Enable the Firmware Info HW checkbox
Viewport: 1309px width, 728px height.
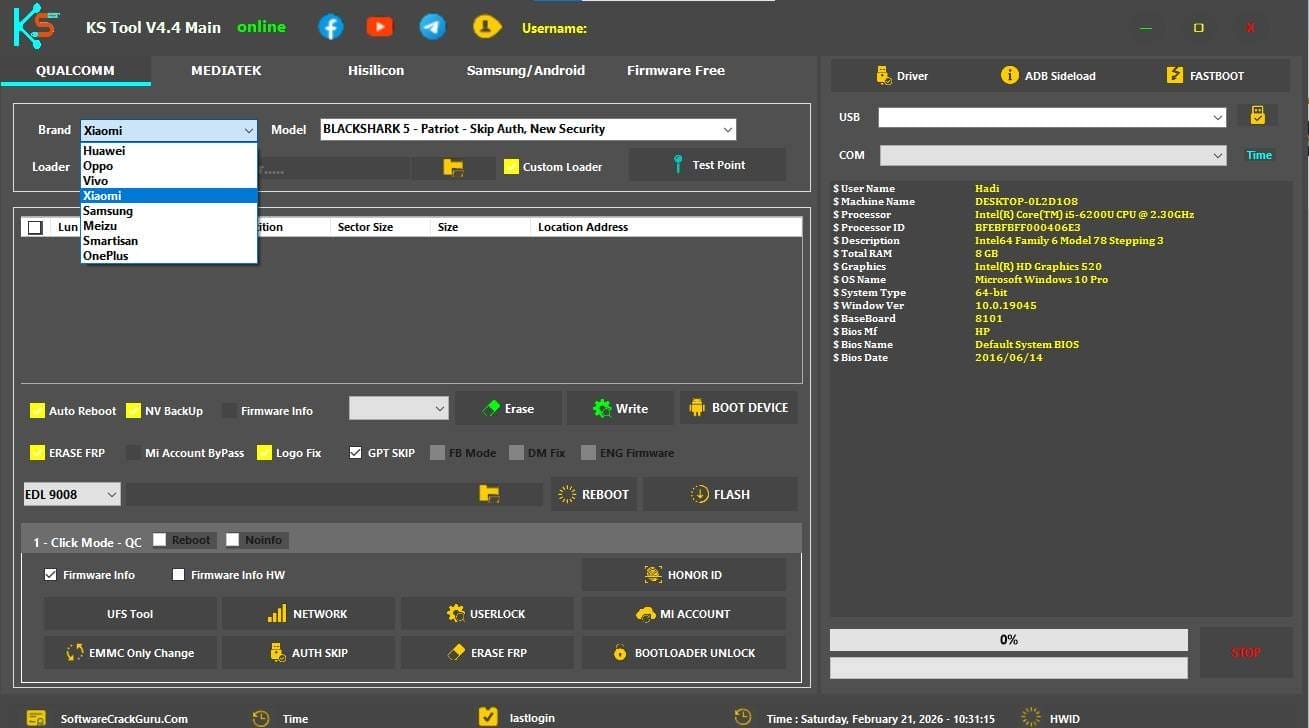179,574
